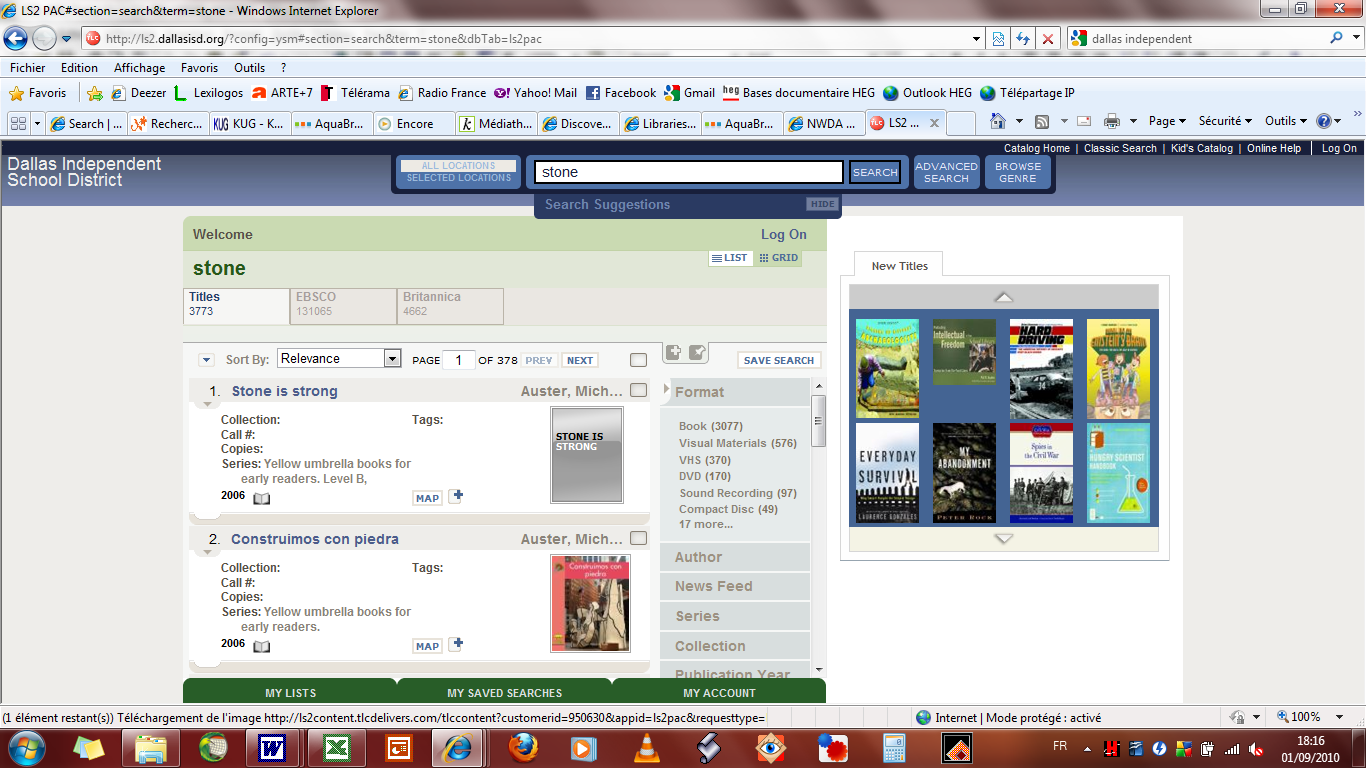
Task: Toggle Selected Locations search scope
Action: [458, 178]
